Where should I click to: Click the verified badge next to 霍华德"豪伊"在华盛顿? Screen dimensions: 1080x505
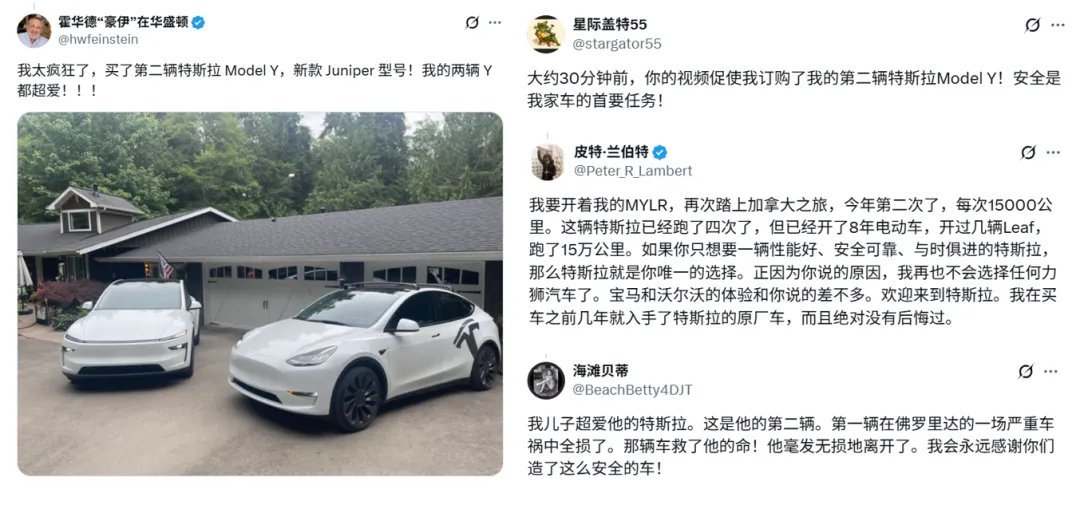[198, 22]
